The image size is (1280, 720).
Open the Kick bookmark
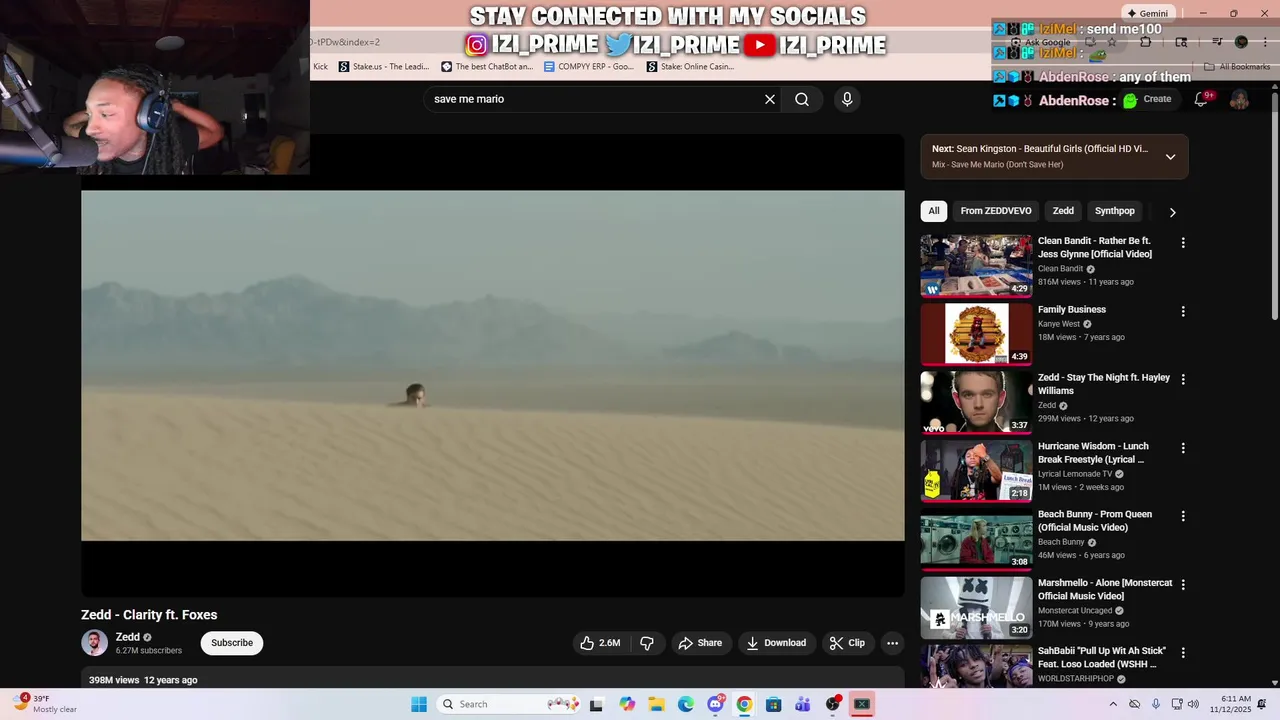(x=320, y=67)
